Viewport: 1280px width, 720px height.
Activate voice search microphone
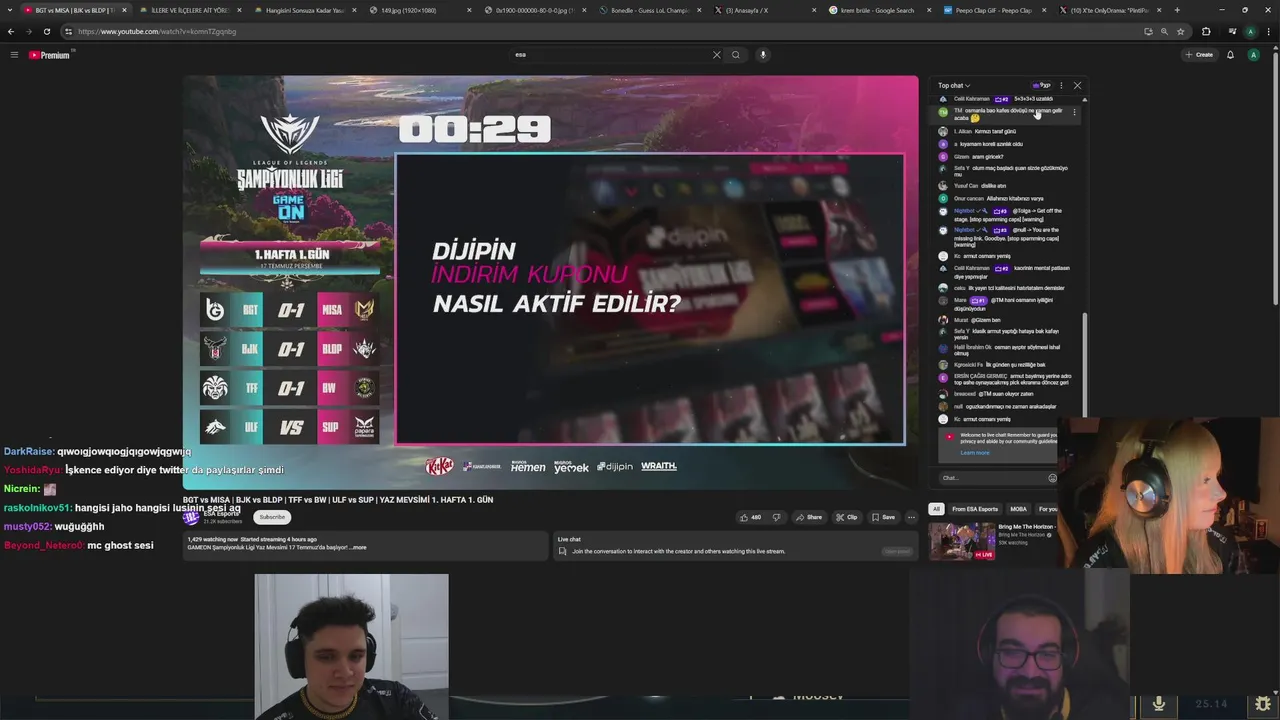click(763, 55)
